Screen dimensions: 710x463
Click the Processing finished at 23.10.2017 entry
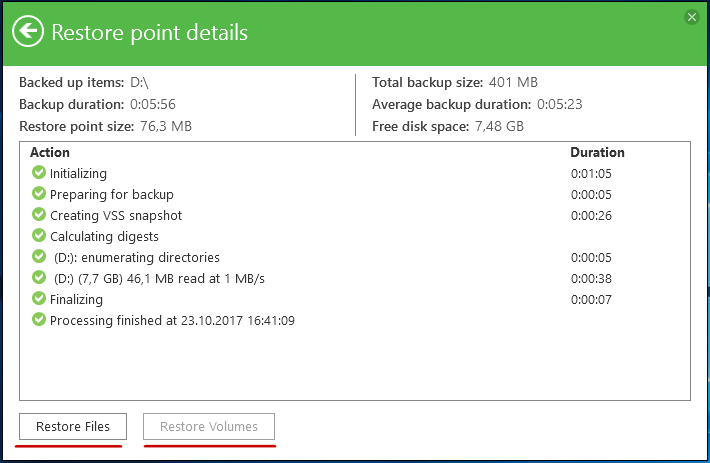click(172, 320)
